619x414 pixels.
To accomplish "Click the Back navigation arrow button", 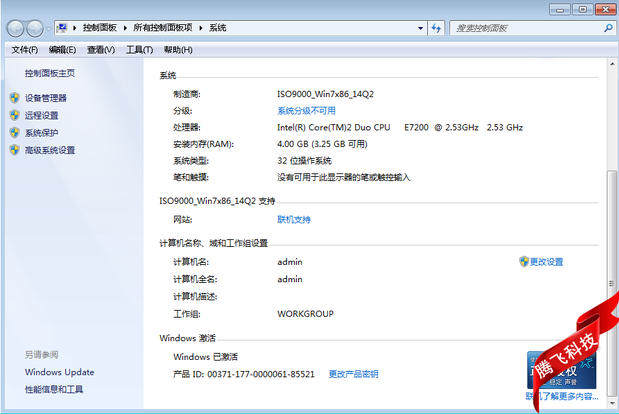I will pyautogui.click(x=16, y=28).
